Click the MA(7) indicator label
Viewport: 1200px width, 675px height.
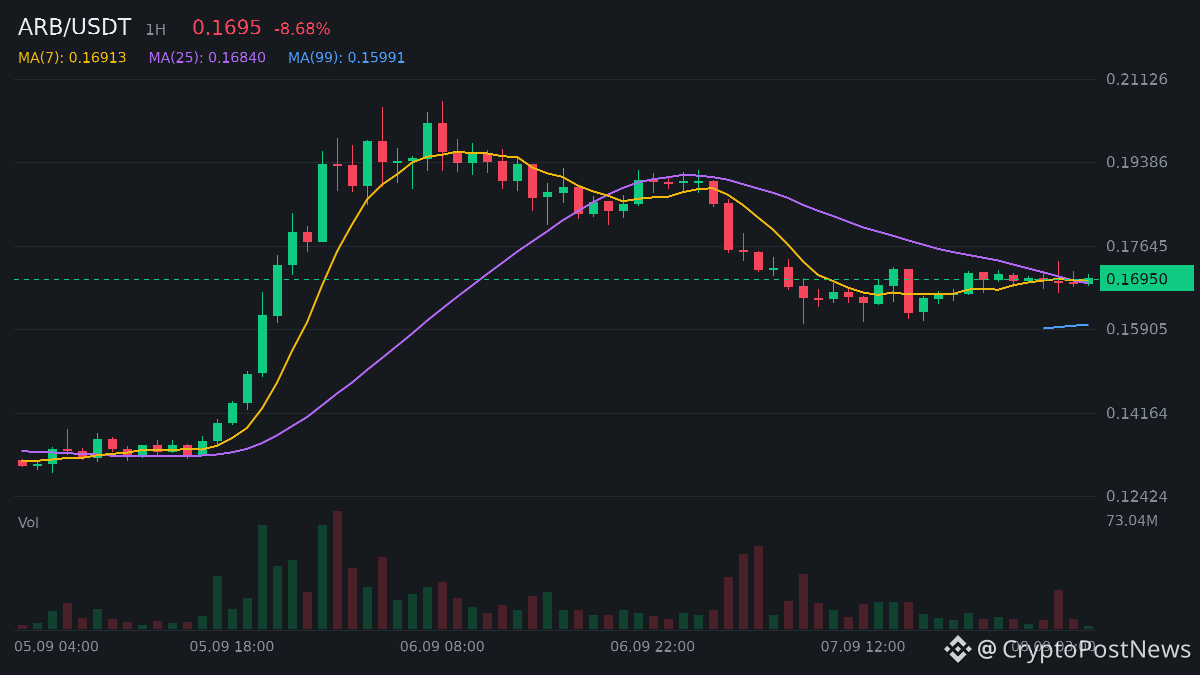click(72, 58)
